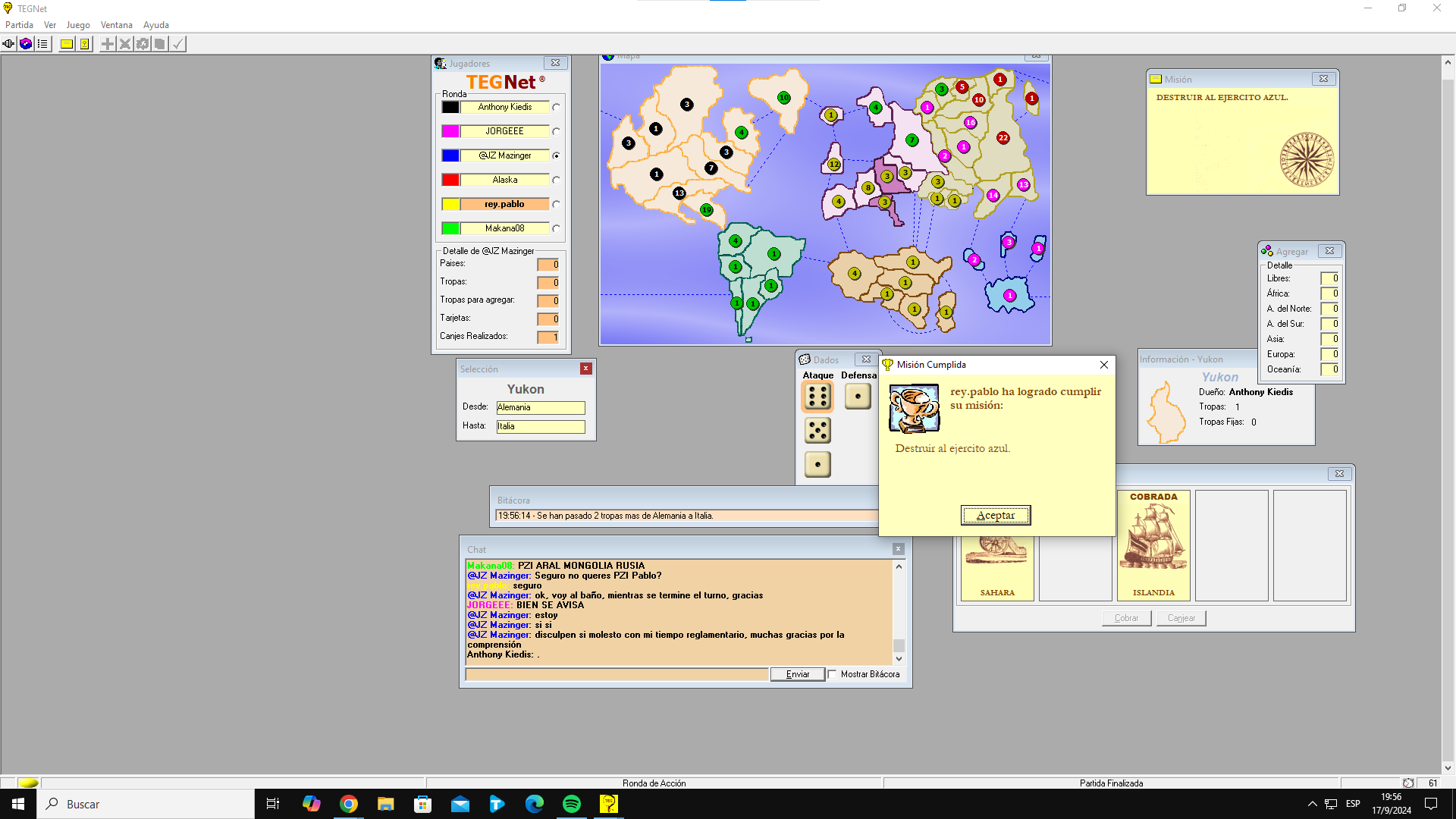Click the five-pip attack die
Viewport: 1456px width, 819px height.
817,431
